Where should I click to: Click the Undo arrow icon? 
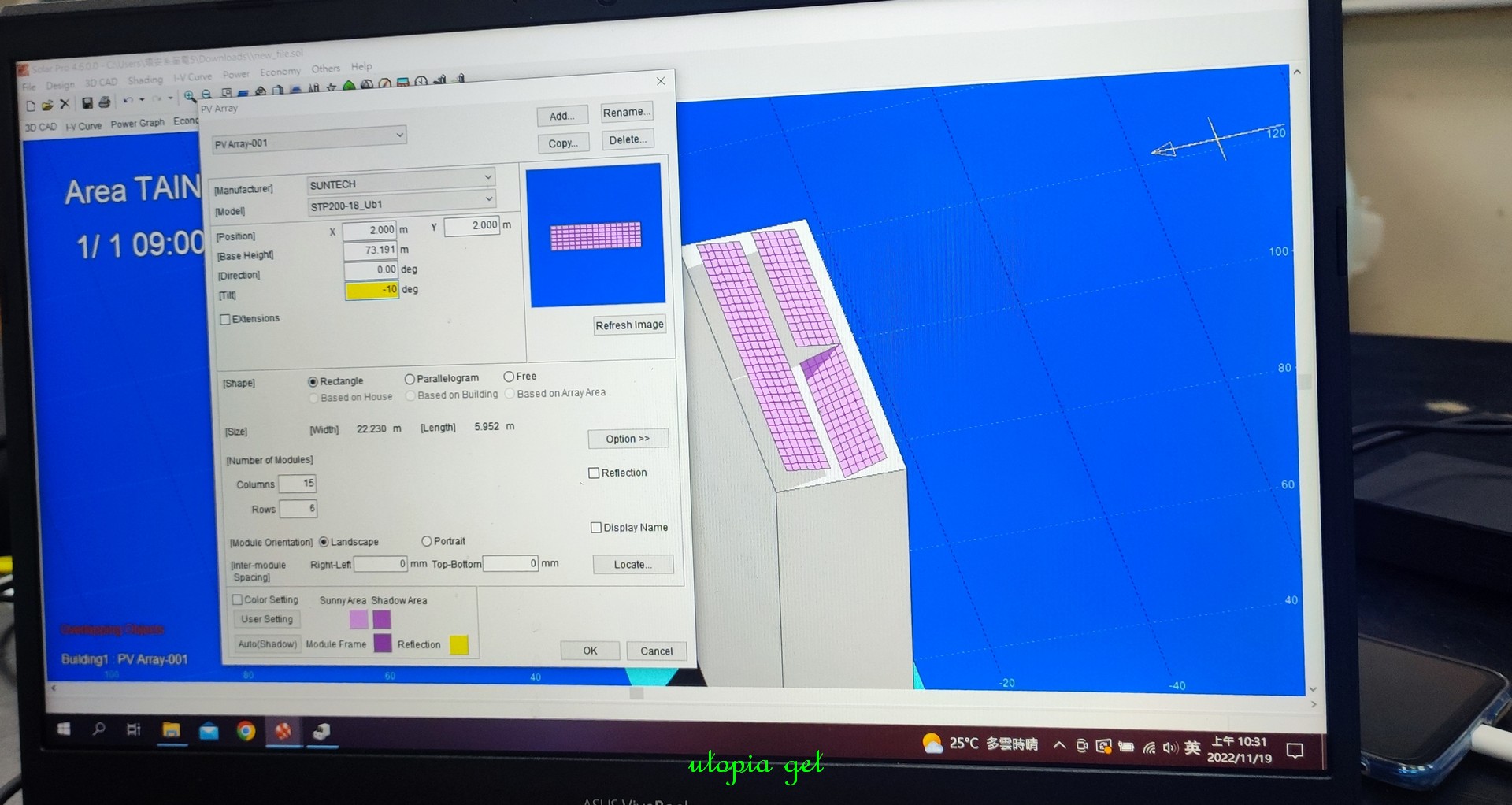pyautogui.click(x=128, y=100)
